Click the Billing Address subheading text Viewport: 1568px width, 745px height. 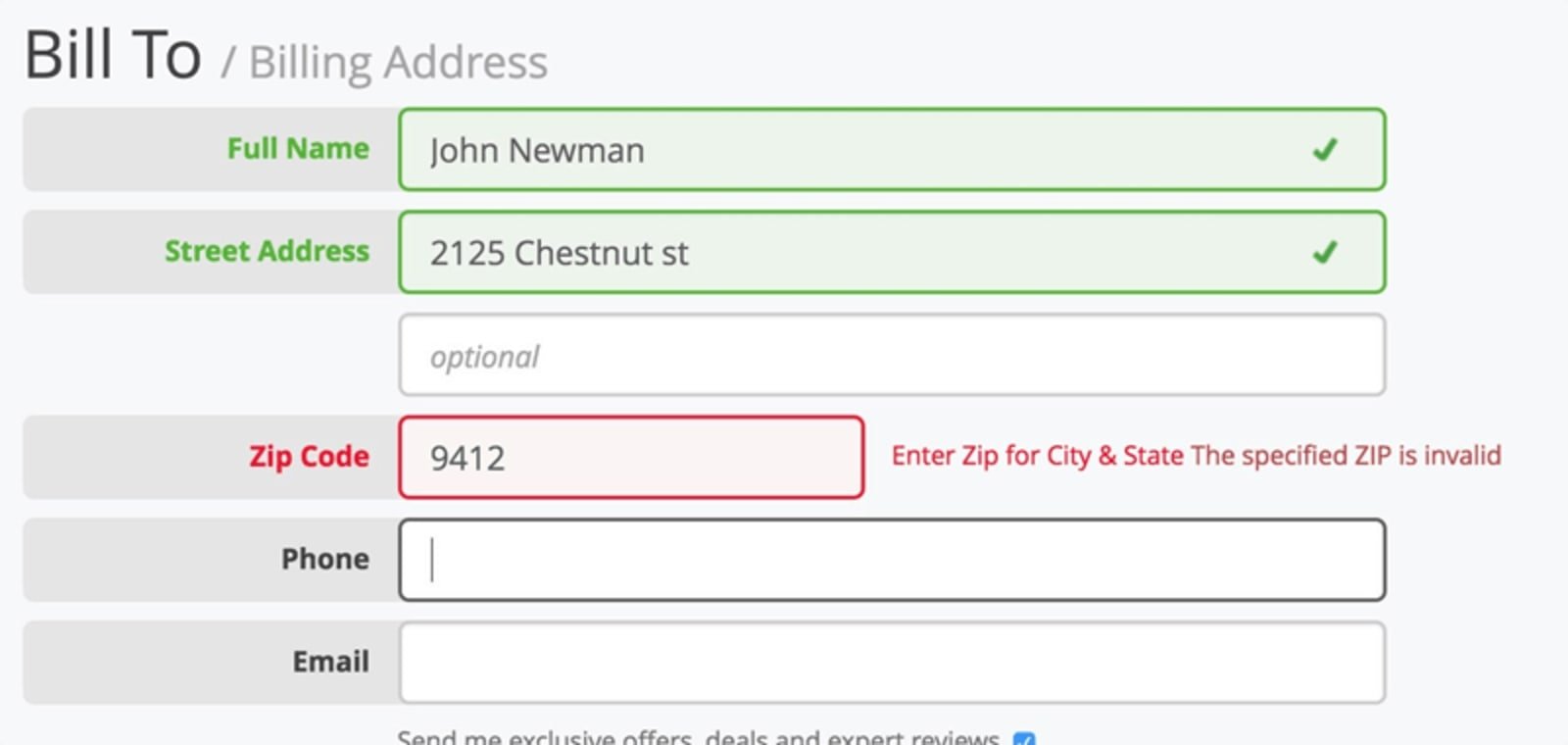pos(398,63)
